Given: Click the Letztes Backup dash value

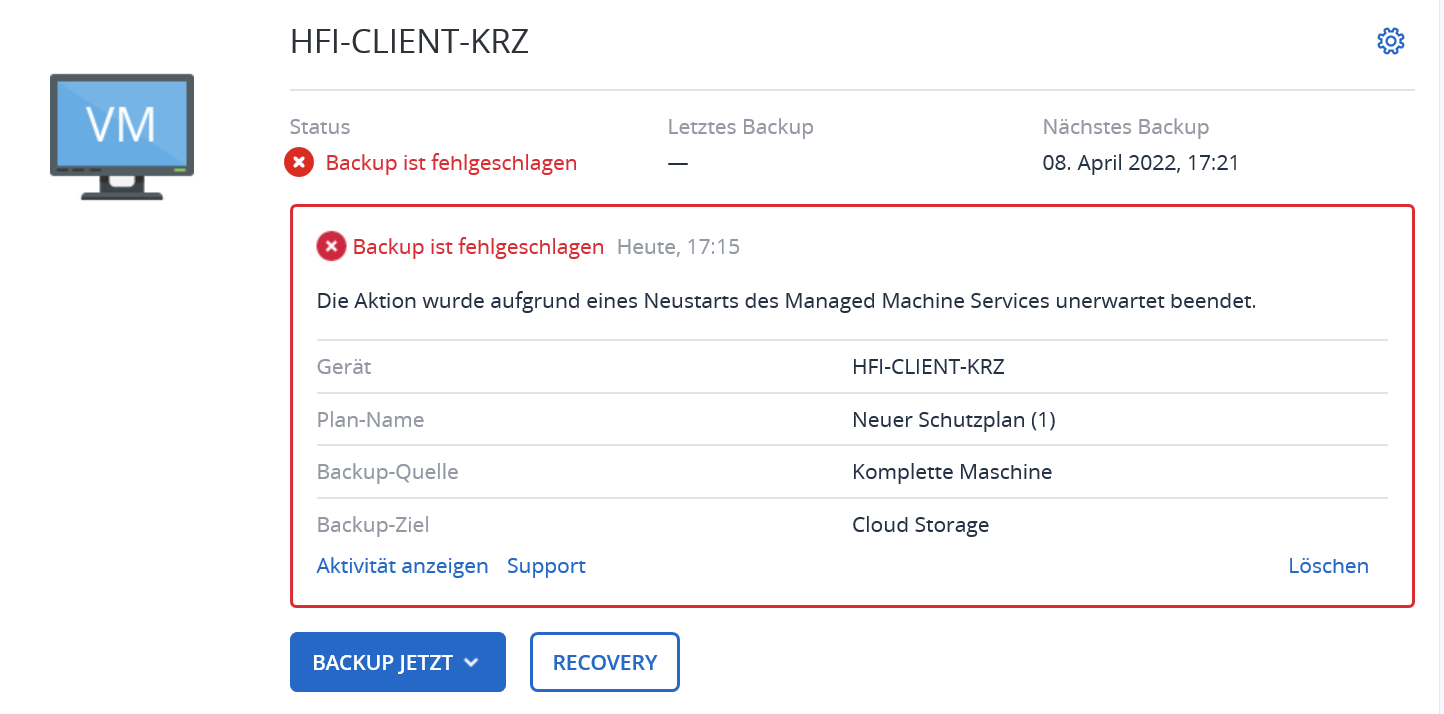Looking at the screenshot, I should pyautogui.click(x=678, y=162).
